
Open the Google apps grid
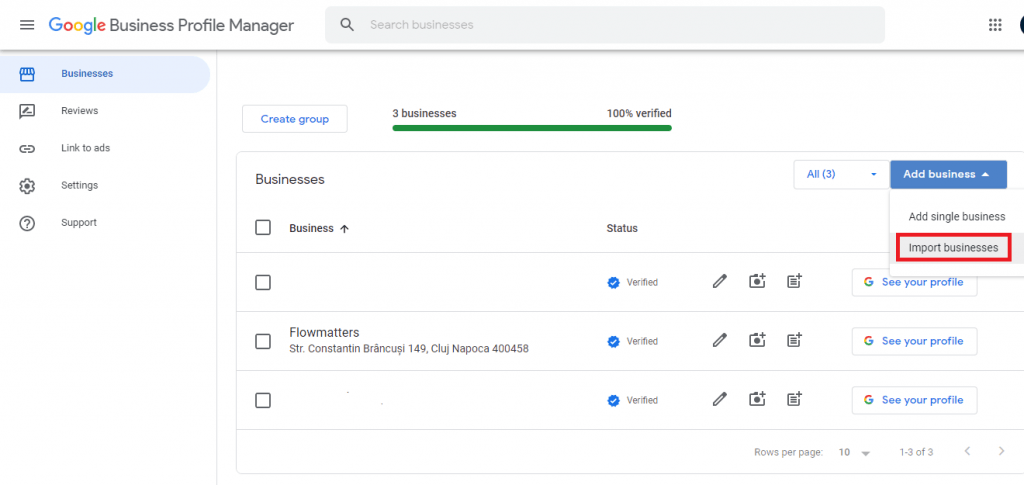coord(995,25)
